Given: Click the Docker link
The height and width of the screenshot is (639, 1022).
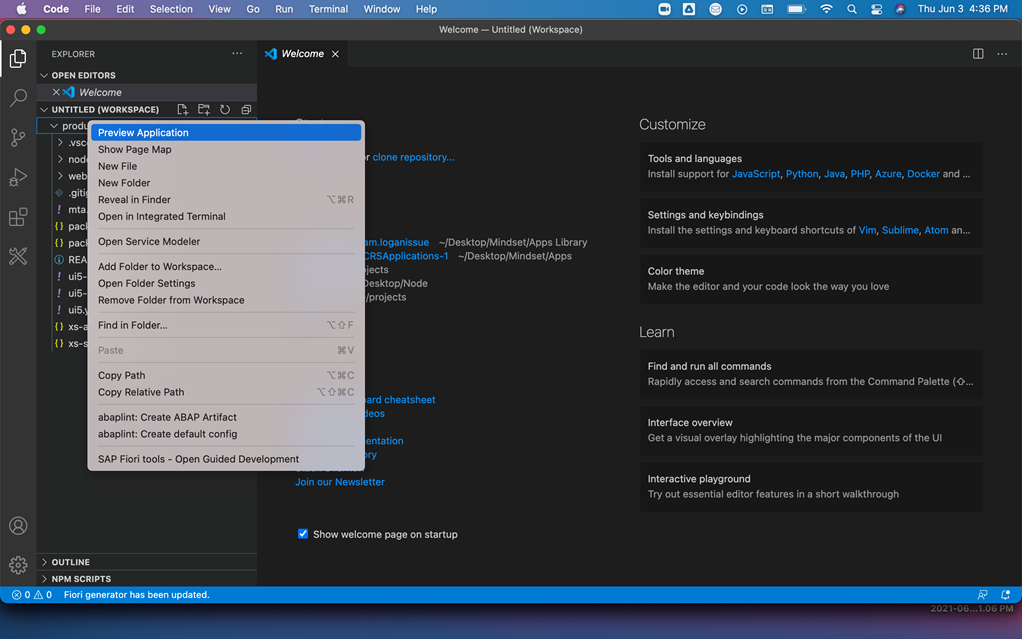Looking at the screenshot, I should pyautogui.click(x=923, y=174).
